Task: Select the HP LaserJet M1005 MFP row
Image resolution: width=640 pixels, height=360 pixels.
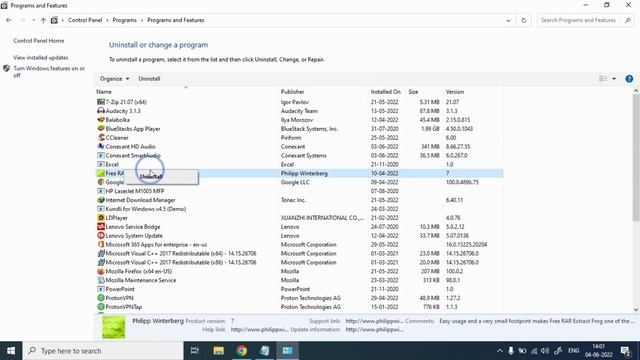Action: [300, 191]
